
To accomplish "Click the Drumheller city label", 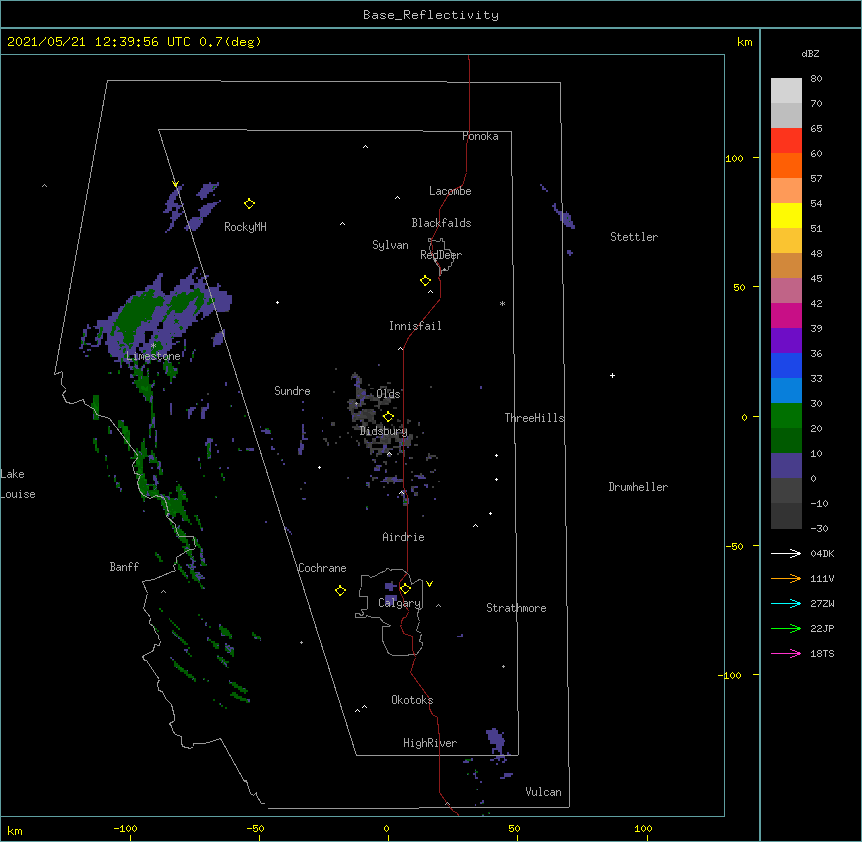I will tap(638, 487).
